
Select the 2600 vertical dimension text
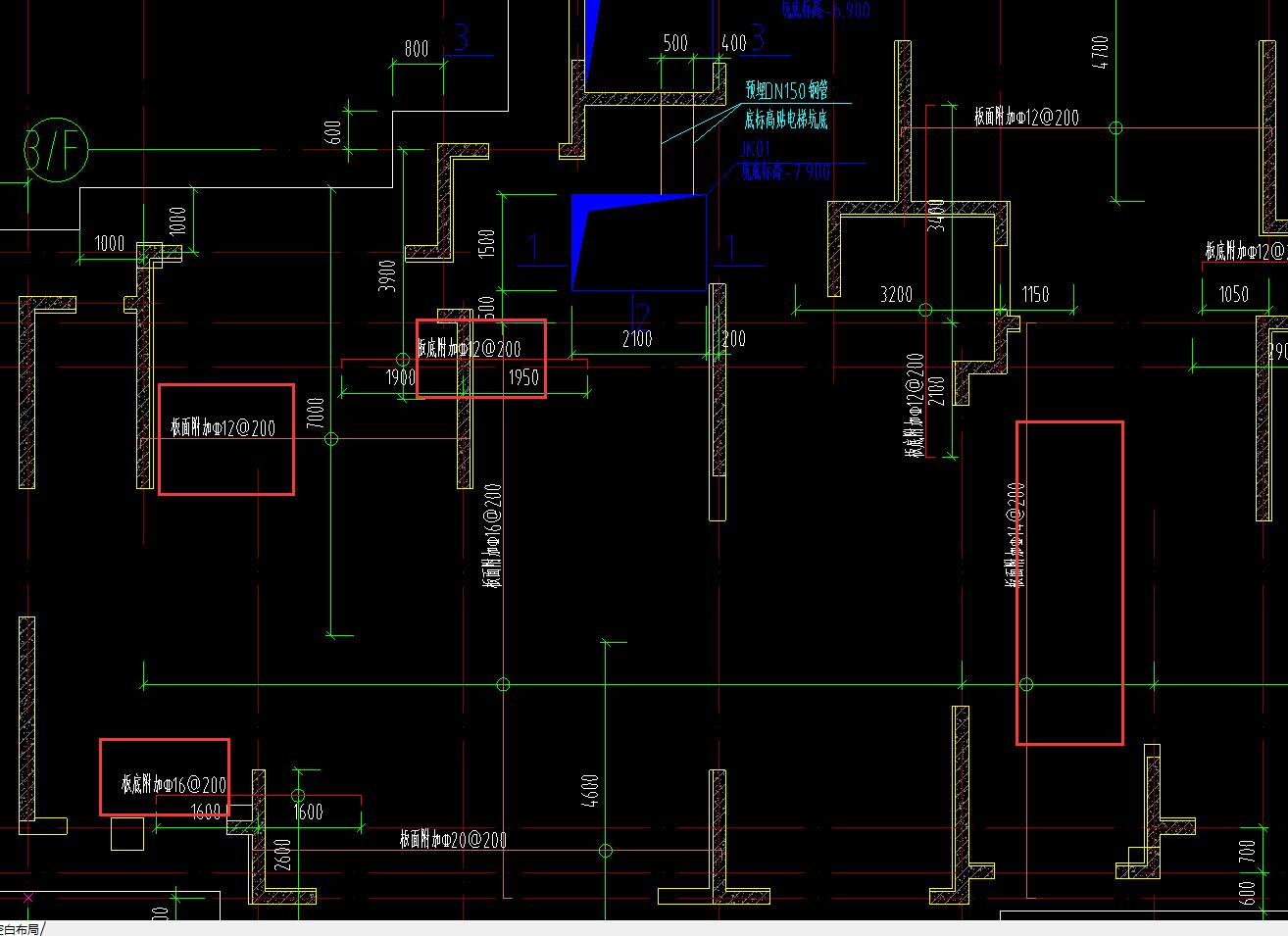coord(283,854)
